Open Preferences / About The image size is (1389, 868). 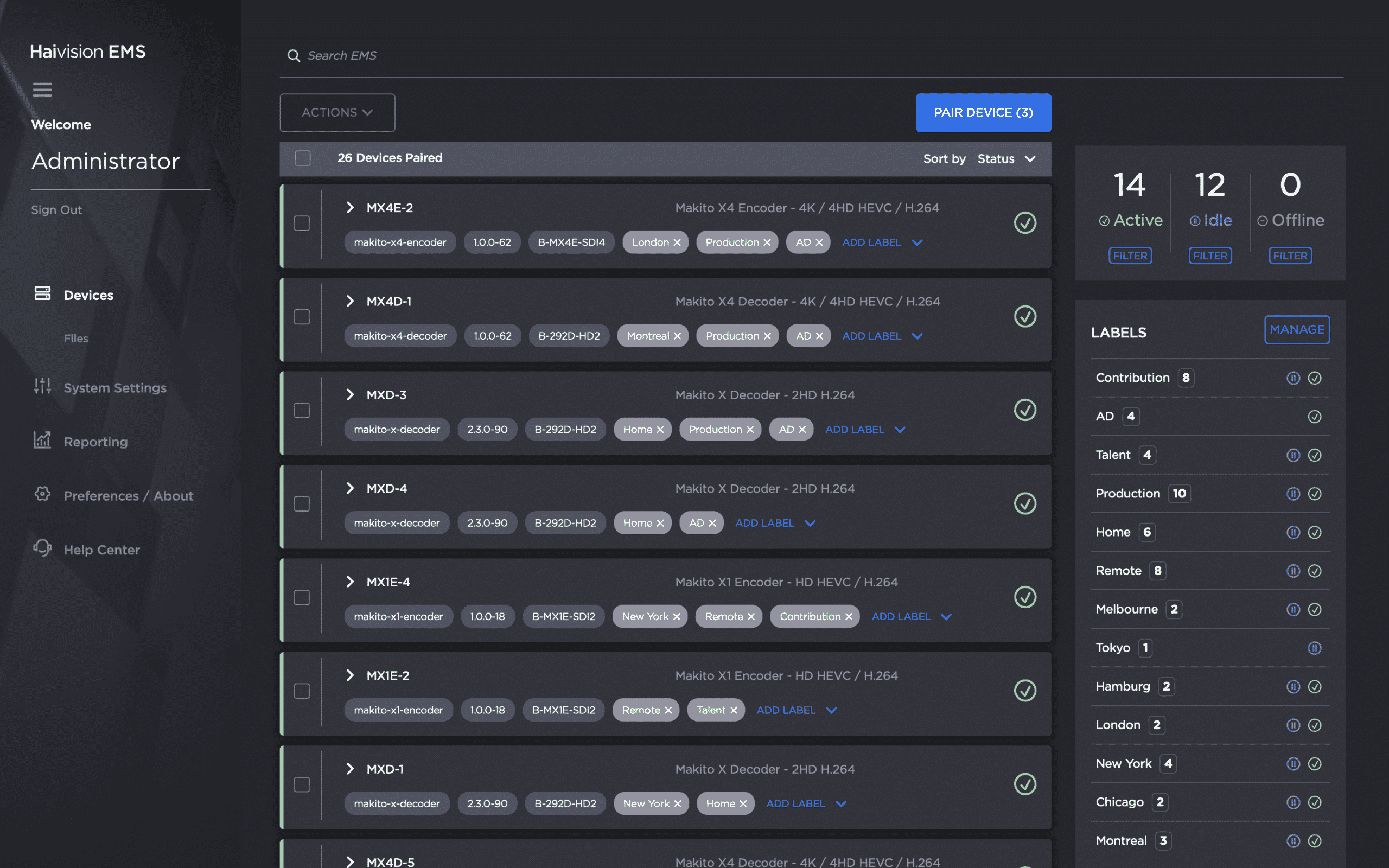[x=128, y=496]
